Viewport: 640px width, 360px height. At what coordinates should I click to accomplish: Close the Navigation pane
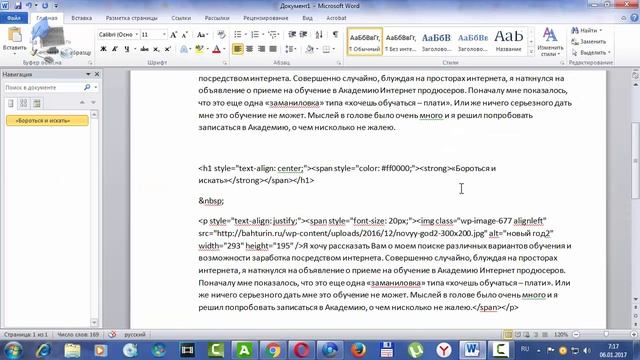click(97, 74)
